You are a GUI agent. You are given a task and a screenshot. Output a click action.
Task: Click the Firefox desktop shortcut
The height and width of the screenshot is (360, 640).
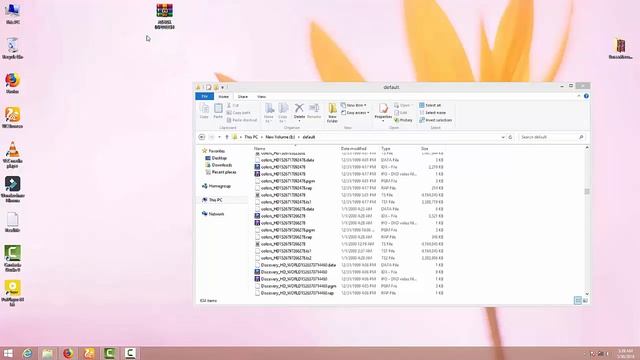click(13, 83)
